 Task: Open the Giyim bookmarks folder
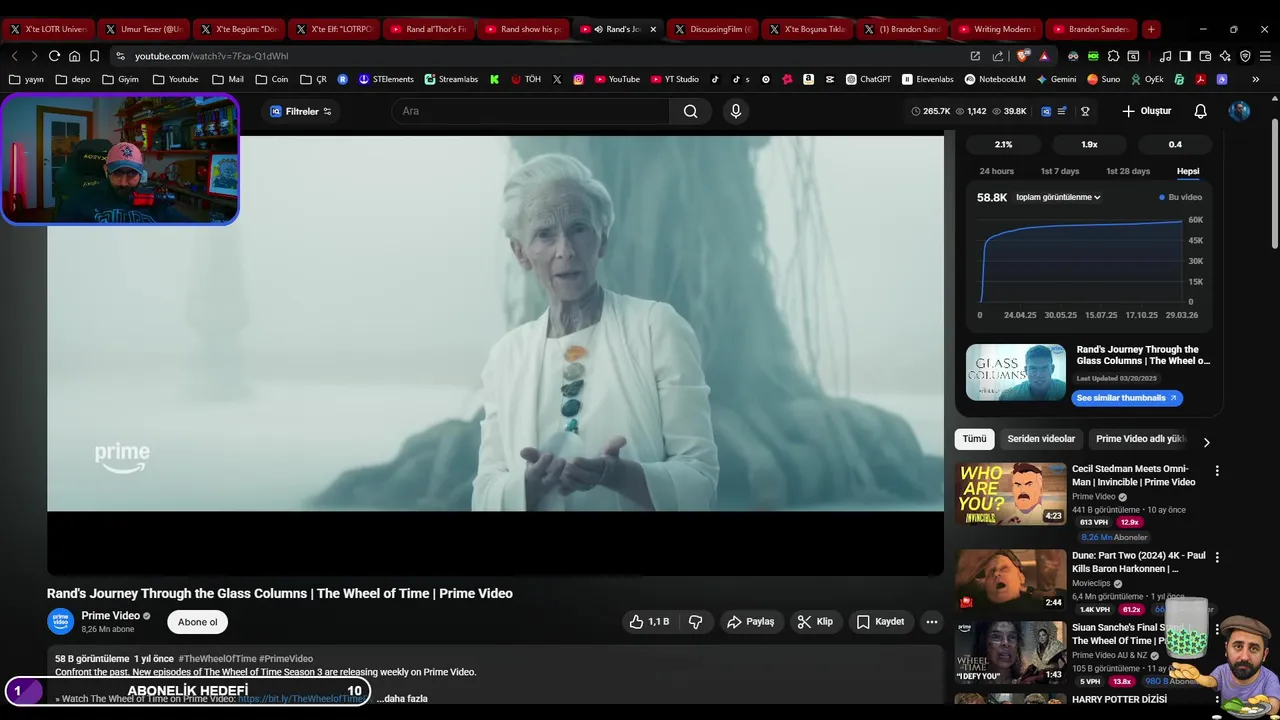click(121, 79)
